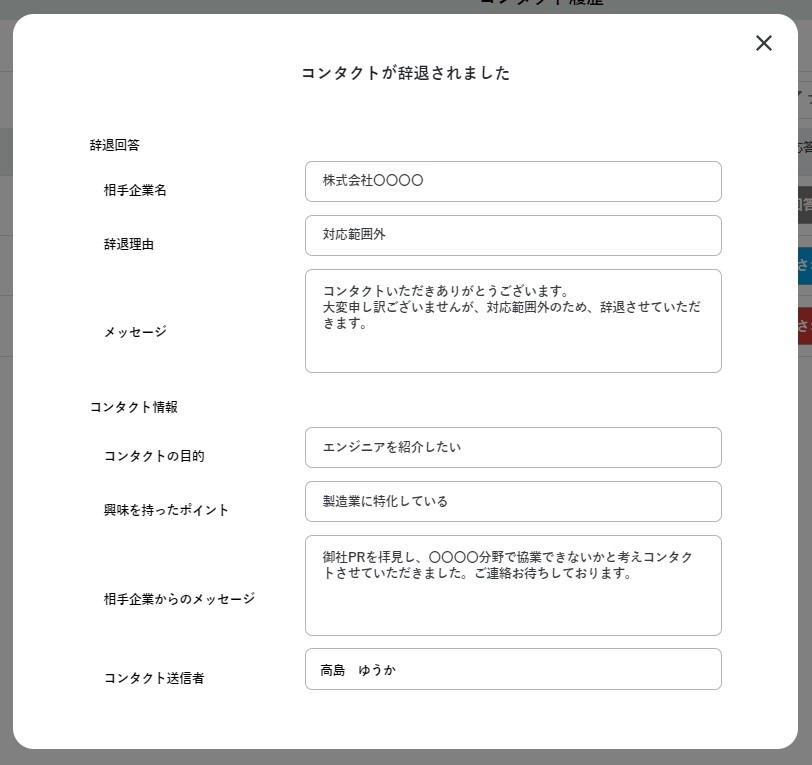812x765 pixels.
Task: Click the メッセージ text area
Action: click(x=513, y=321)
